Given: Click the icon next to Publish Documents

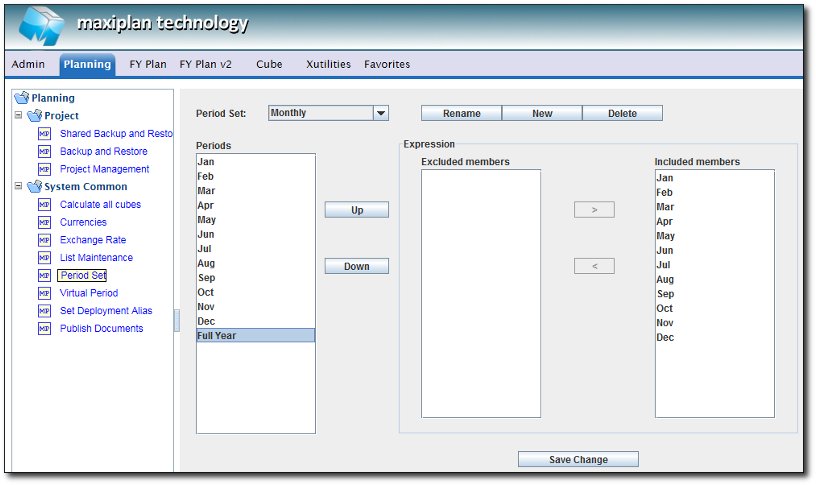Looking at the screenshot, I should pos(44,329).
